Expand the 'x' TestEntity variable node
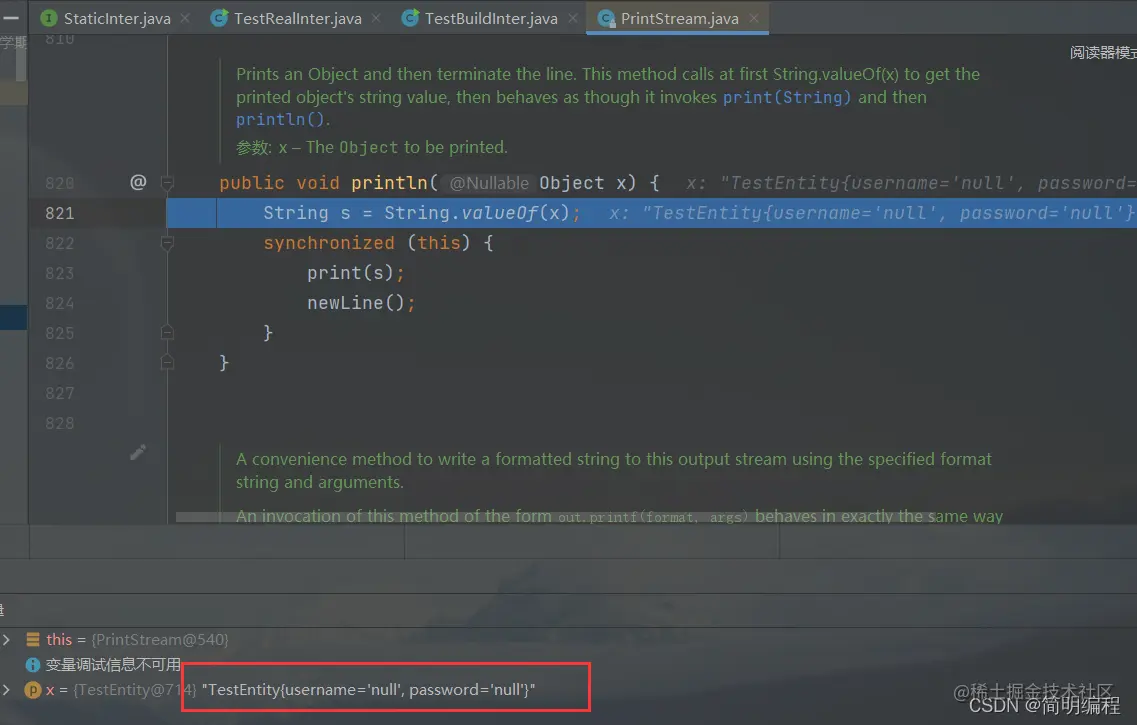1137x725 pixels. click(7, 689)
